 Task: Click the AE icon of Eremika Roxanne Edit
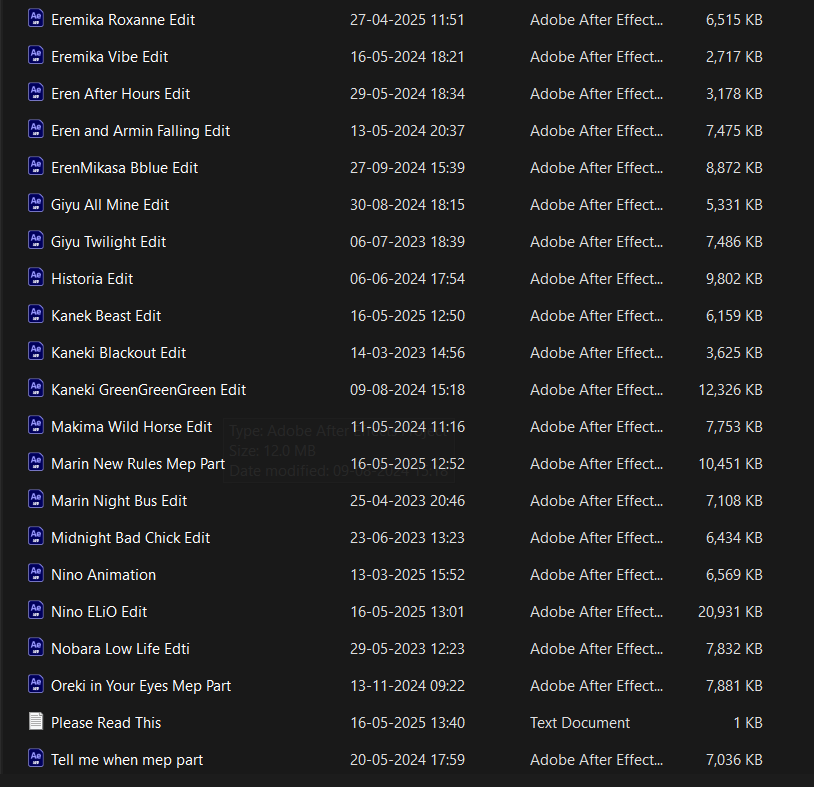tap(36, 19)
